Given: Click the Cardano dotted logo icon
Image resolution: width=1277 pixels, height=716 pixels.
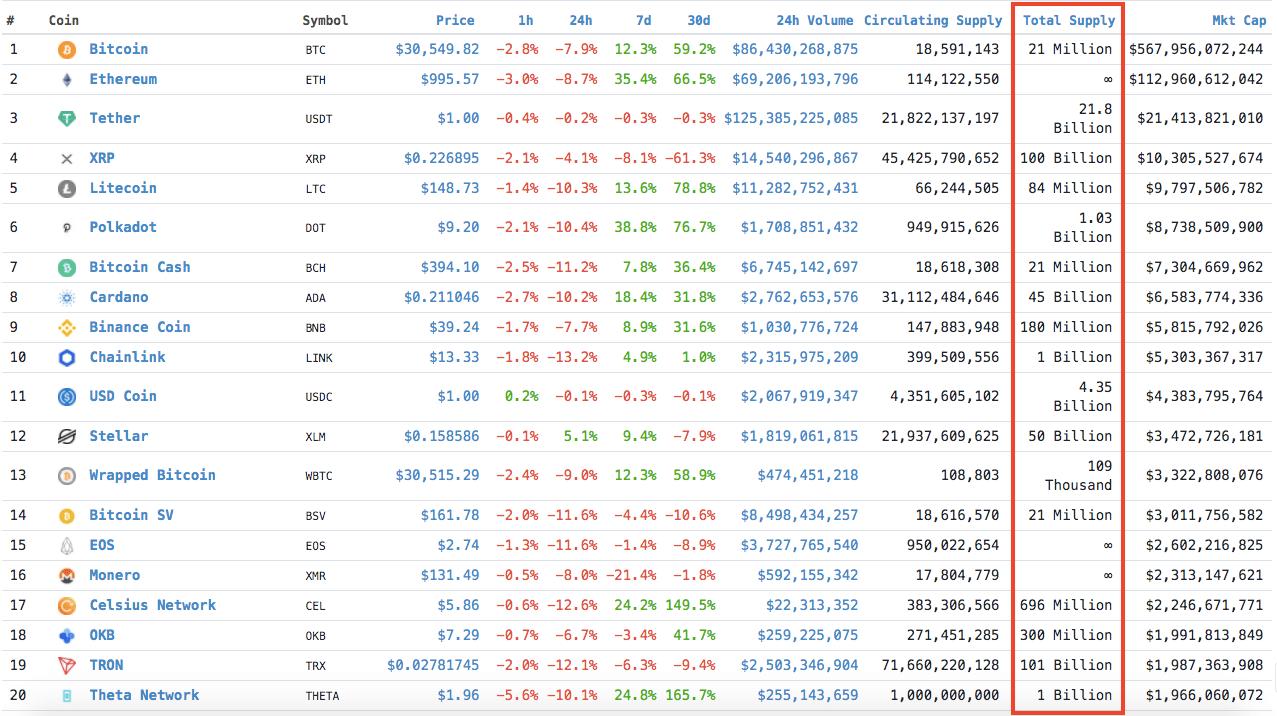Looking at the screenshot, I should pos(67,297).
